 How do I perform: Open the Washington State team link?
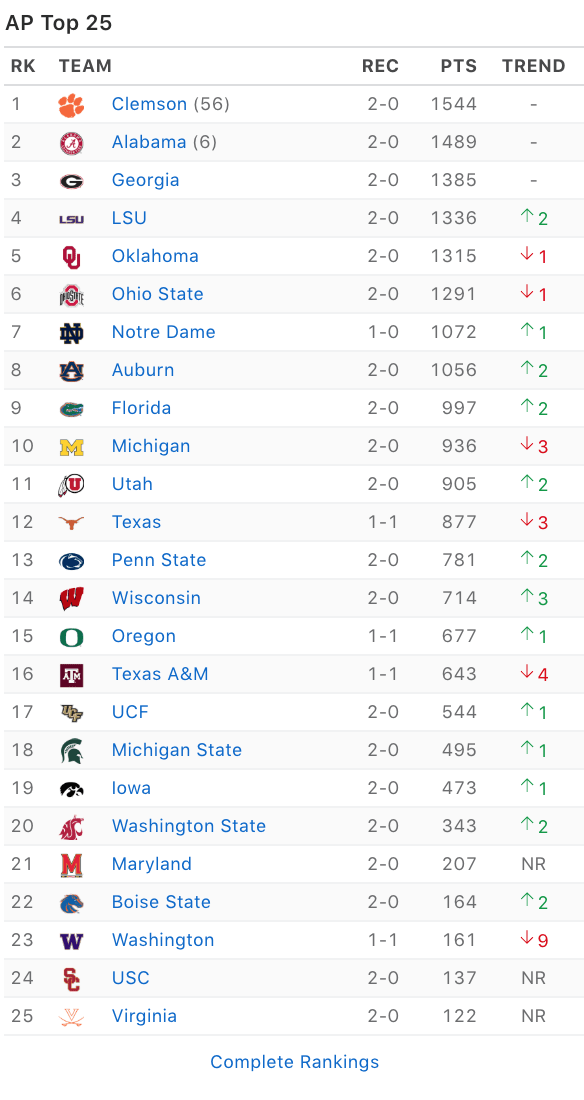tap(189, 826)
